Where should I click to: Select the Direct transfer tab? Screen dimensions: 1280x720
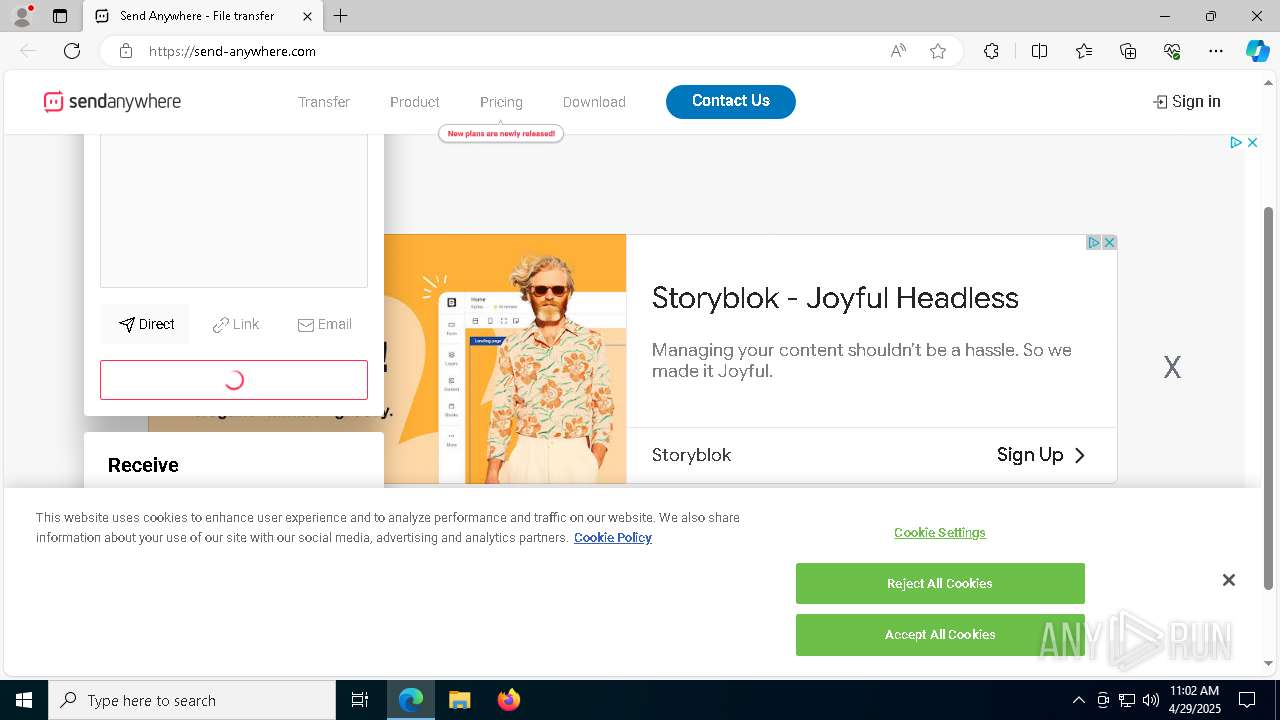click(146, 324)
